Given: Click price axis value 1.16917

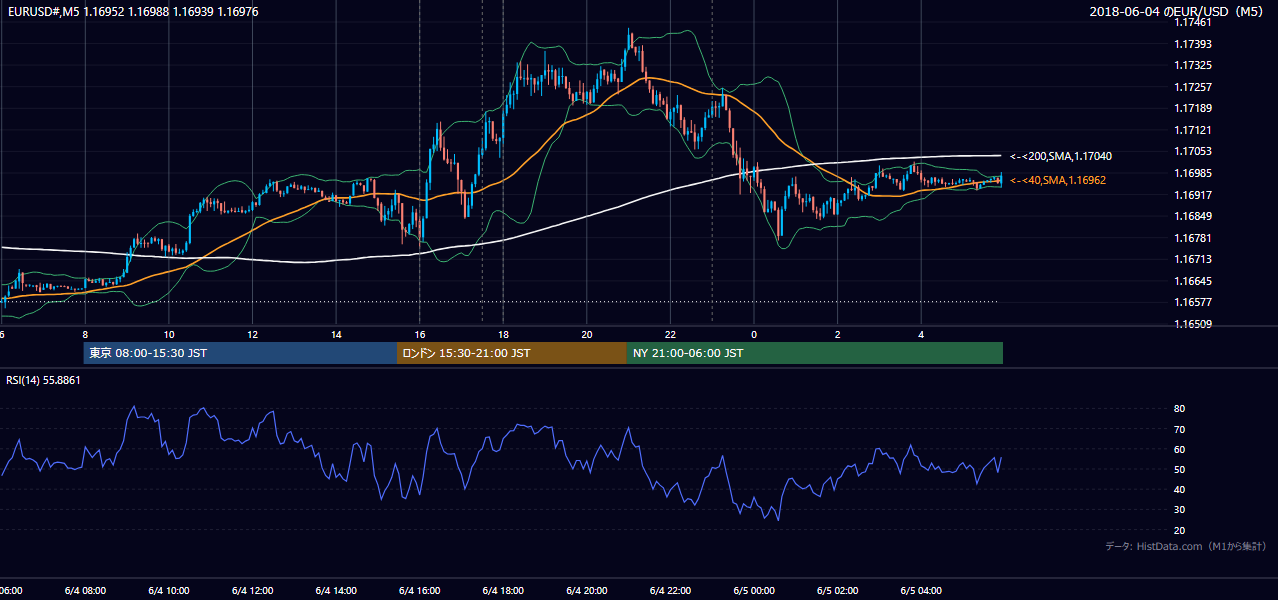Looking at the screenshot, I should coord(1192,195).
